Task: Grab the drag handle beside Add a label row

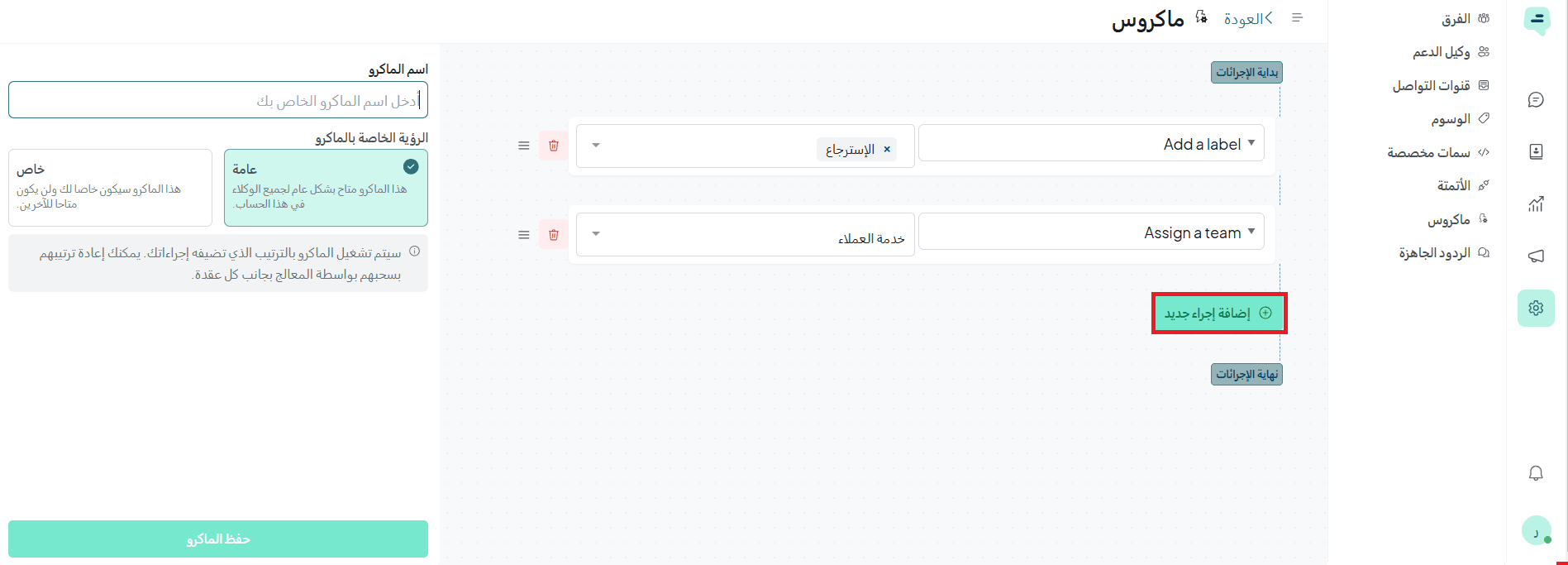Action: [523, 146]
